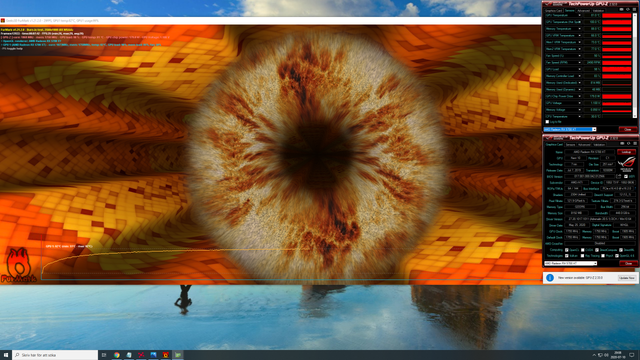Click the blue info icon in update notification
The height and width of the screenshot is (360, 640).
tap(550, 278)
